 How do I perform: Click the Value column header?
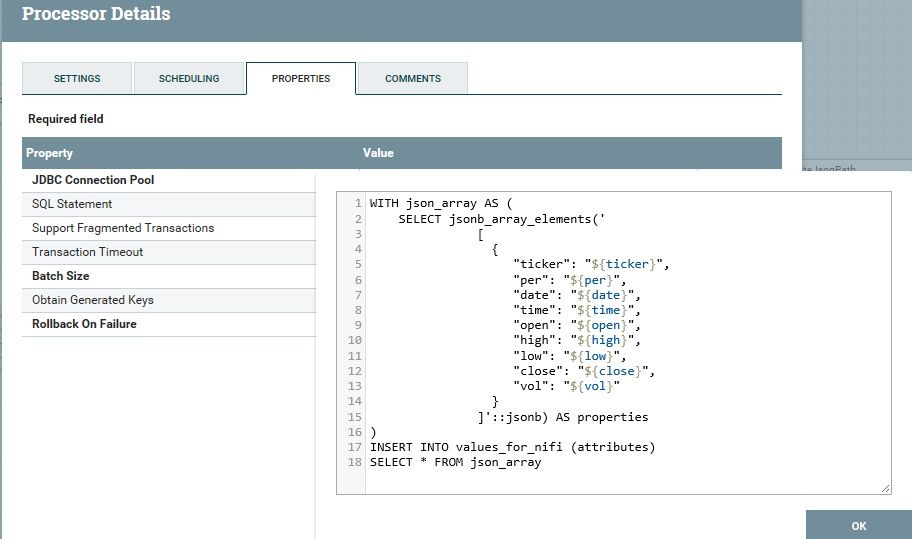click(x=378, y=153)
